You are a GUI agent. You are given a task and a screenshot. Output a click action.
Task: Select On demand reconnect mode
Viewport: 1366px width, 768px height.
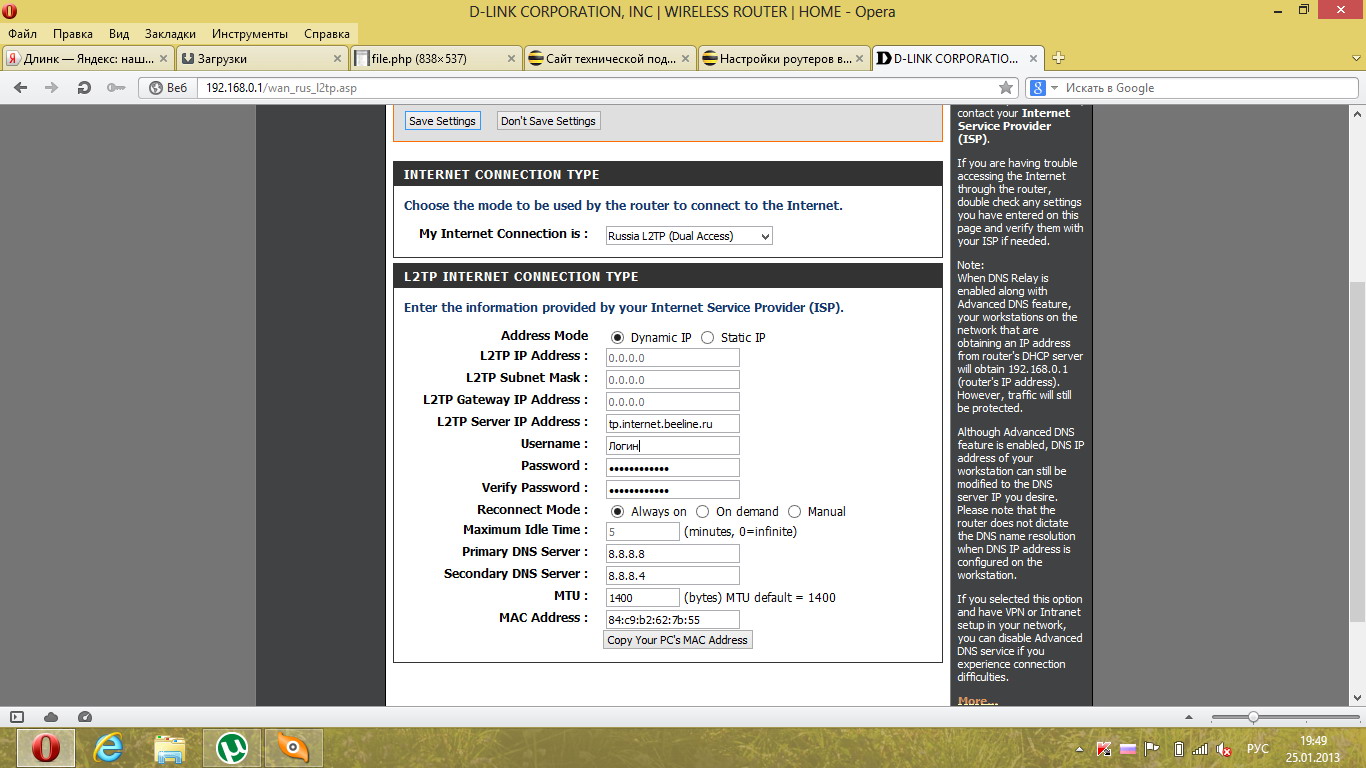coord(703,512)
